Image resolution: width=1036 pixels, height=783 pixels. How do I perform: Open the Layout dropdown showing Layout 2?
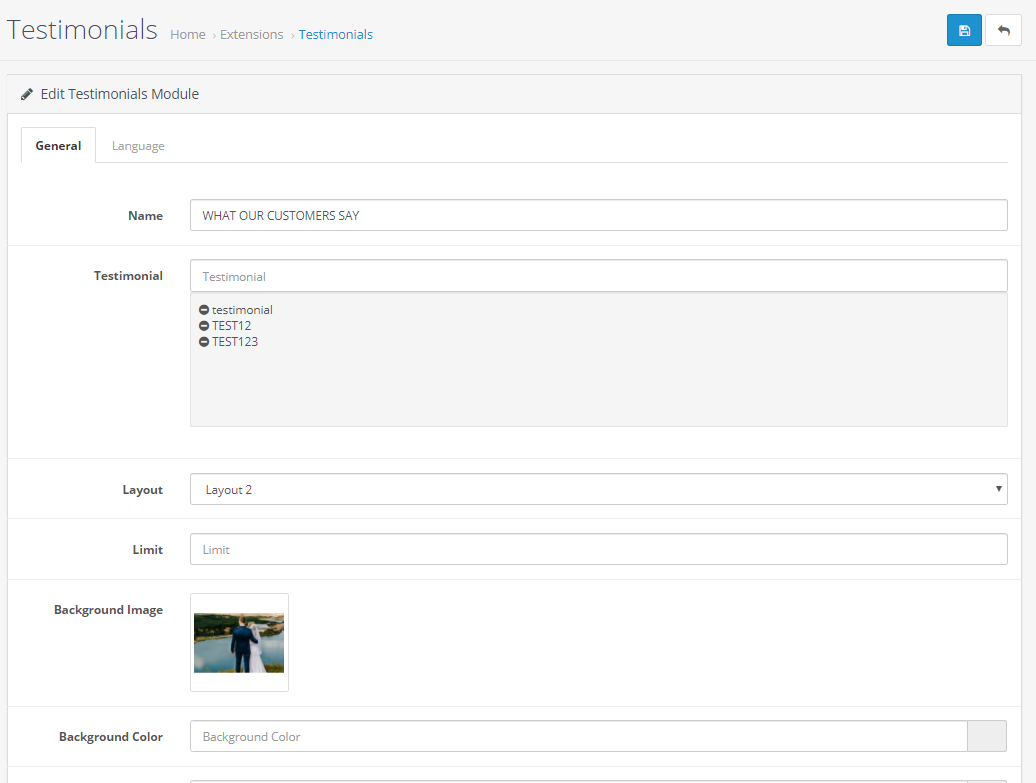(x=599, y=489)
